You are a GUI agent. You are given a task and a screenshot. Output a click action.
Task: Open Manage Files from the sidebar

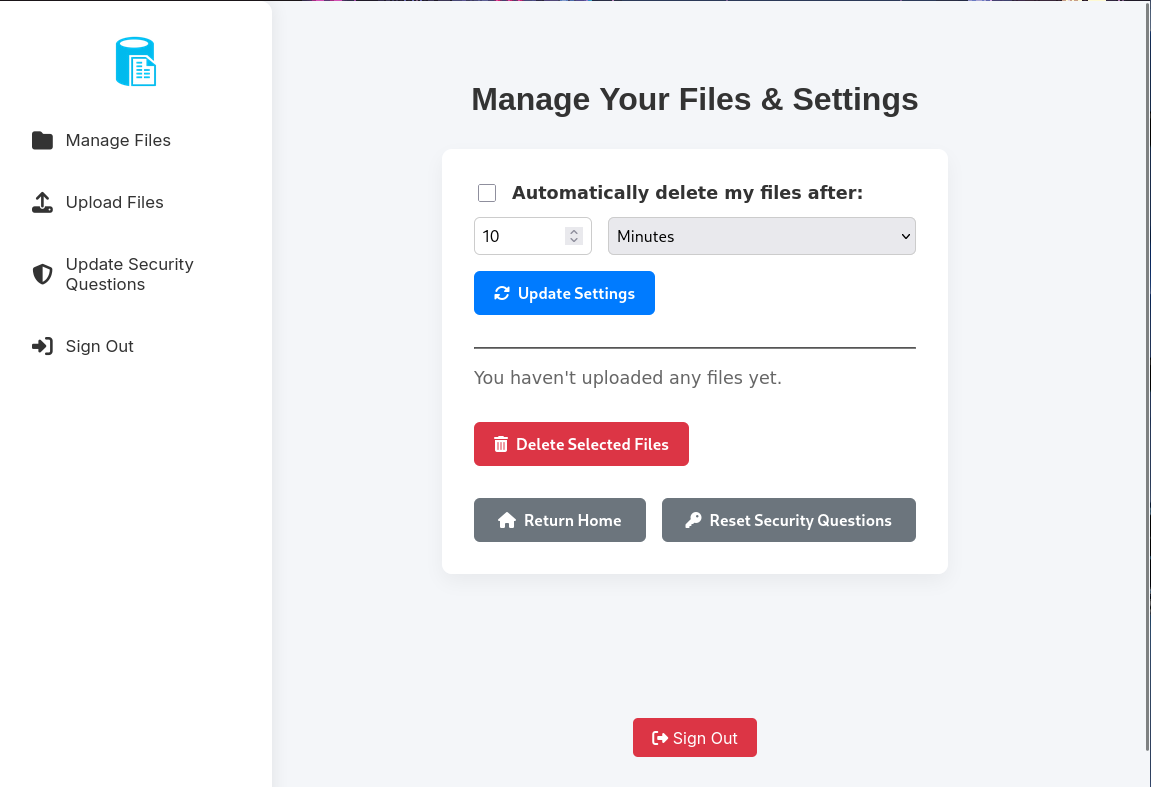pyautogui.click(x=118, y=141)
